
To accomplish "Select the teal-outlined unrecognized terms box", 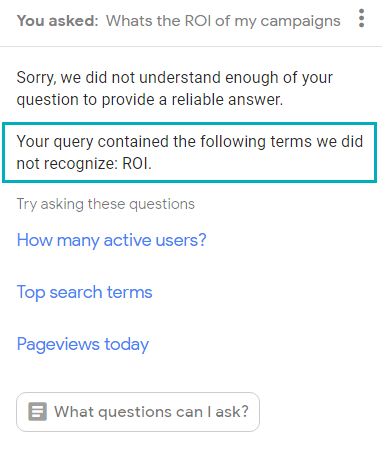I will (x=189, y=153).
